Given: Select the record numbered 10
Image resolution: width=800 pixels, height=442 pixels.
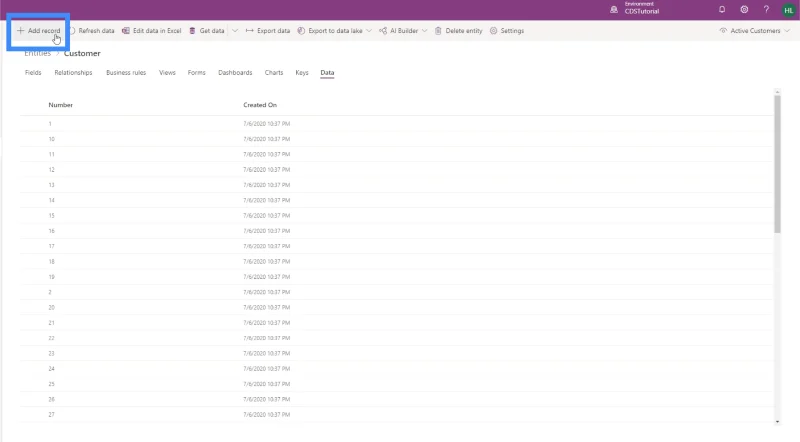Looking at the screenshot, I should [396, 139].
